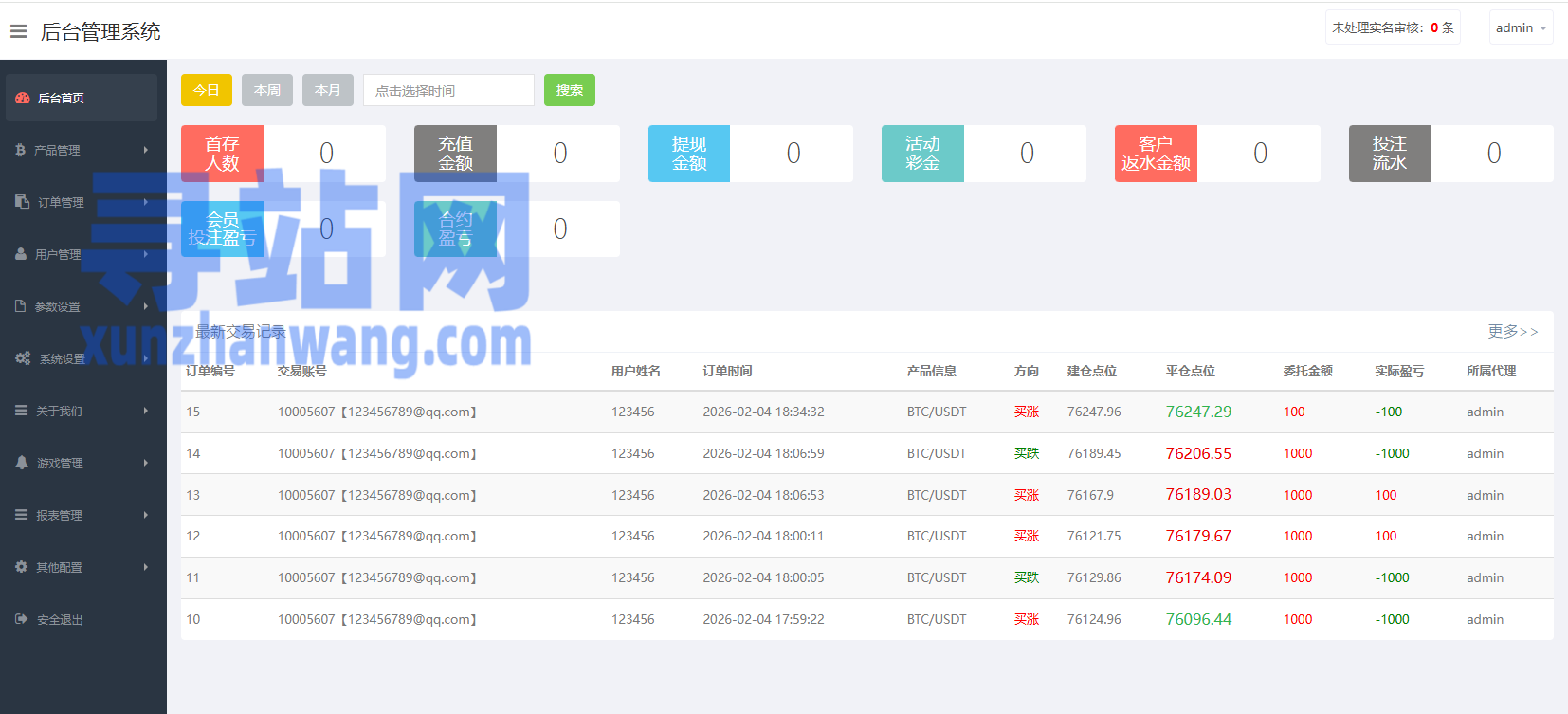Expand the 其他配置 submenu arrow
Viewport: 1568px width, 714px height.
146,567
